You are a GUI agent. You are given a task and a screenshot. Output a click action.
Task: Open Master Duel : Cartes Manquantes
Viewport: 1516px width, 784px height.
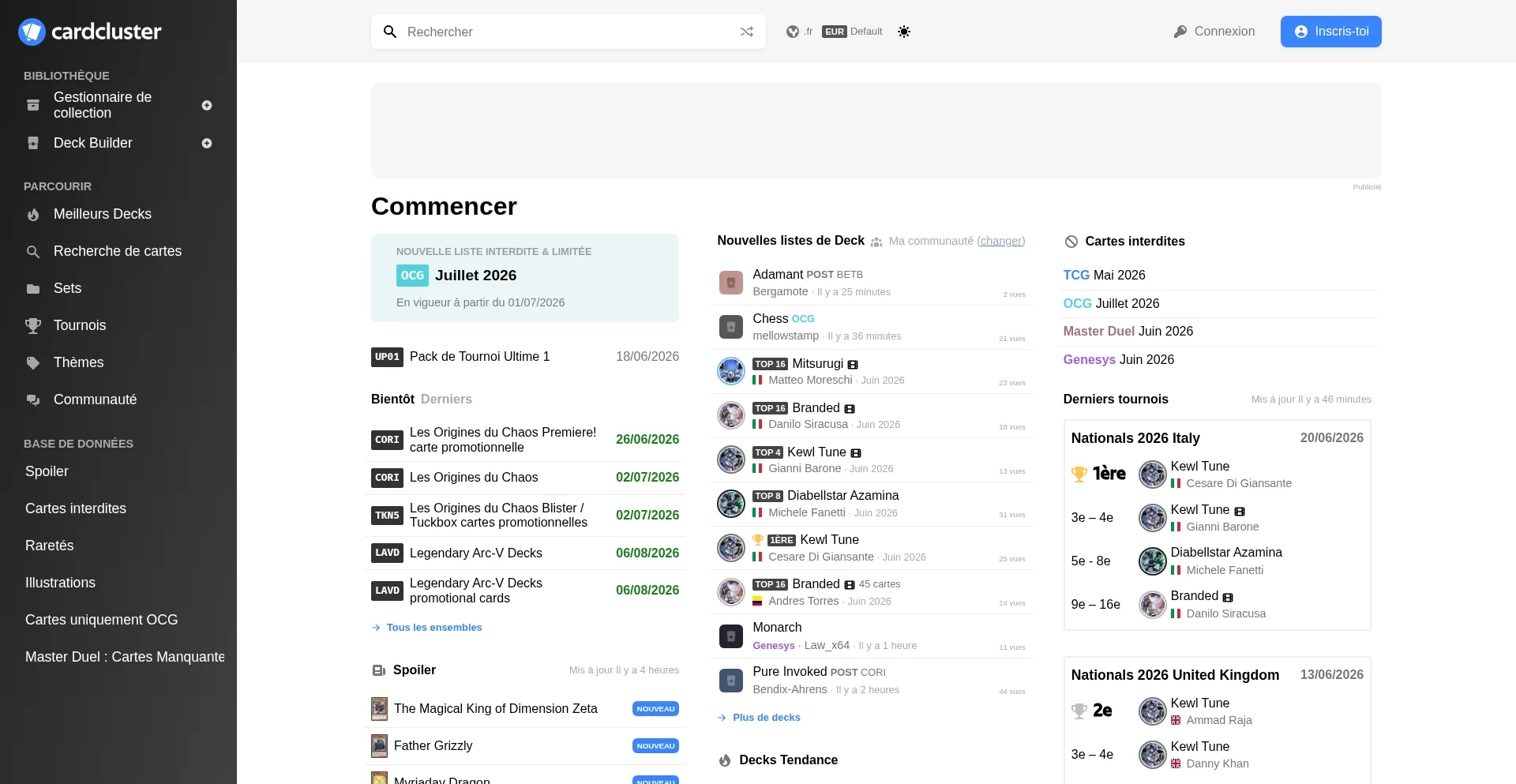[x=125, y=657]
